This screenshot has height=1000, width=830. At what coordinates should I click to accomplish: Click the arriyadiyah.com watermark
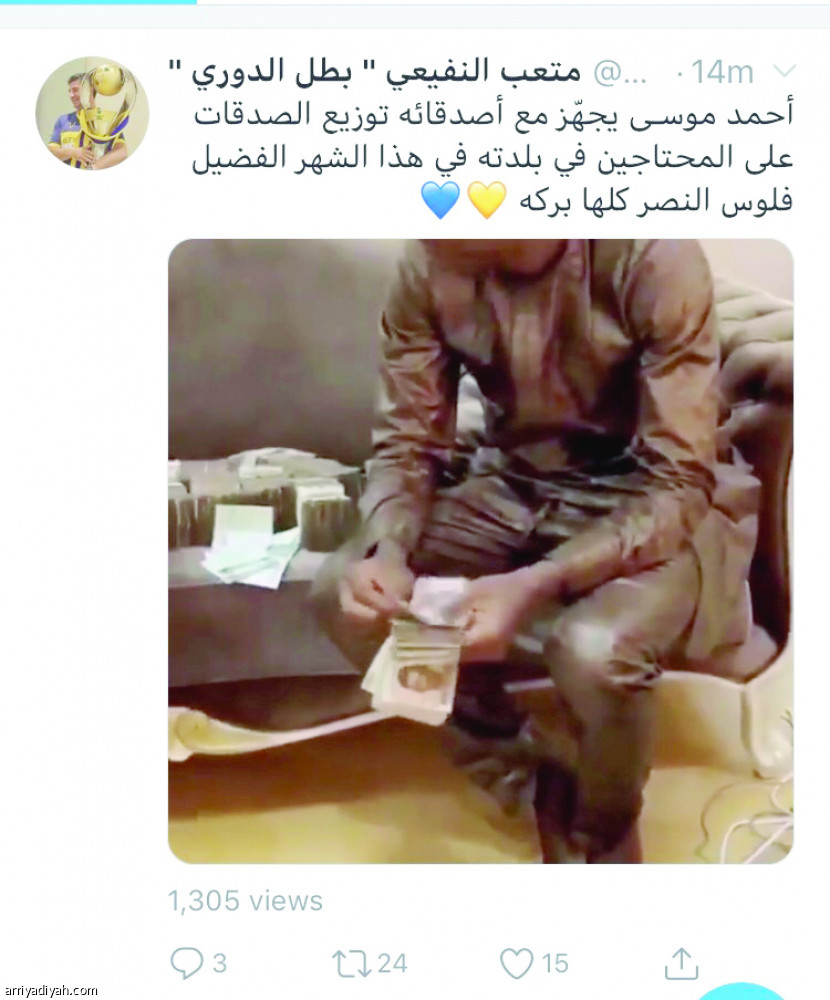pos(50,990)
